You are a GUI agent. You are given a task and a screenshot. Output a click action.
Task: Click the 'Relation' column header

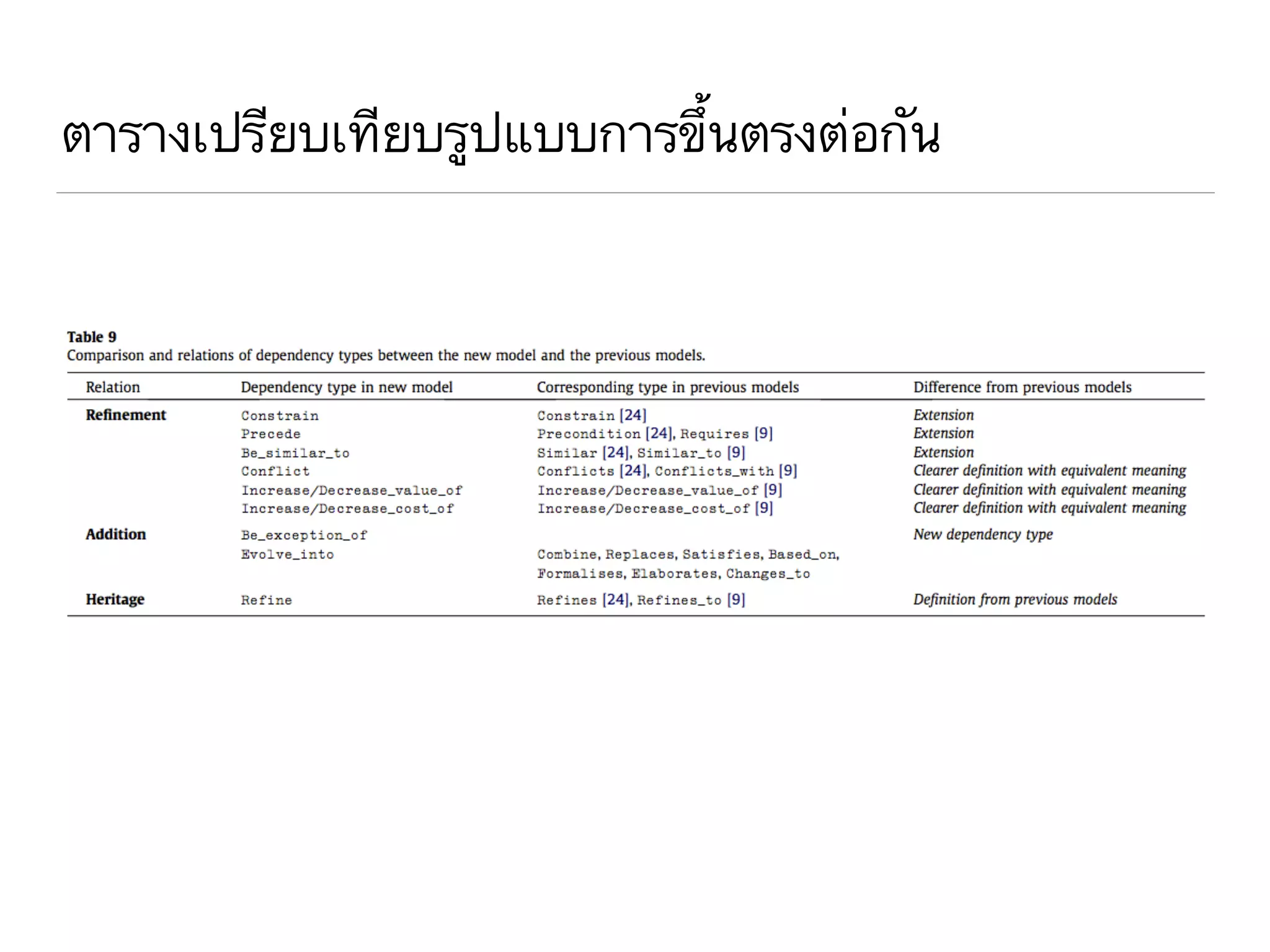[113, 387]
